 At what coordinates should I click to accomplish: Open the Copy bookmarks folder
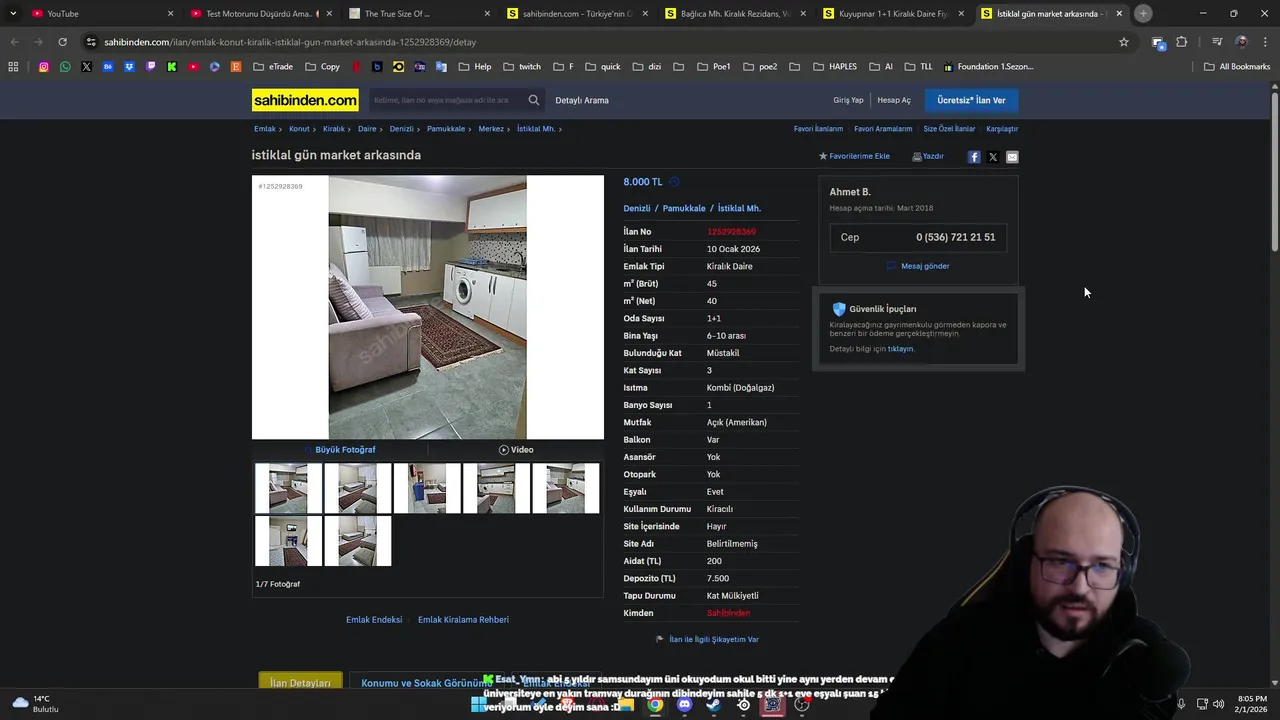point(322,67)
